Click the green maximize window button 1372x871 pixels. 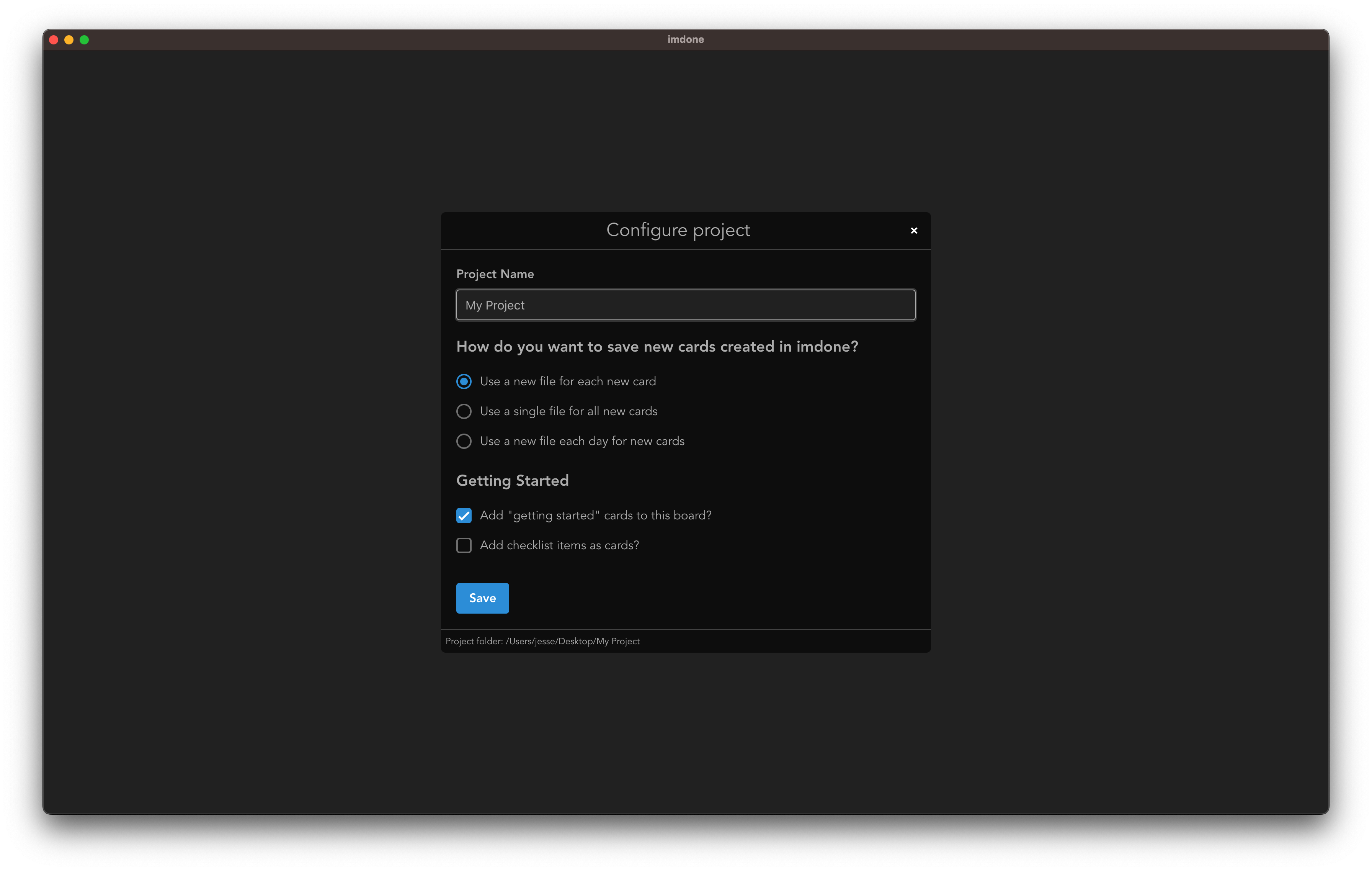(x=84, y=40)
